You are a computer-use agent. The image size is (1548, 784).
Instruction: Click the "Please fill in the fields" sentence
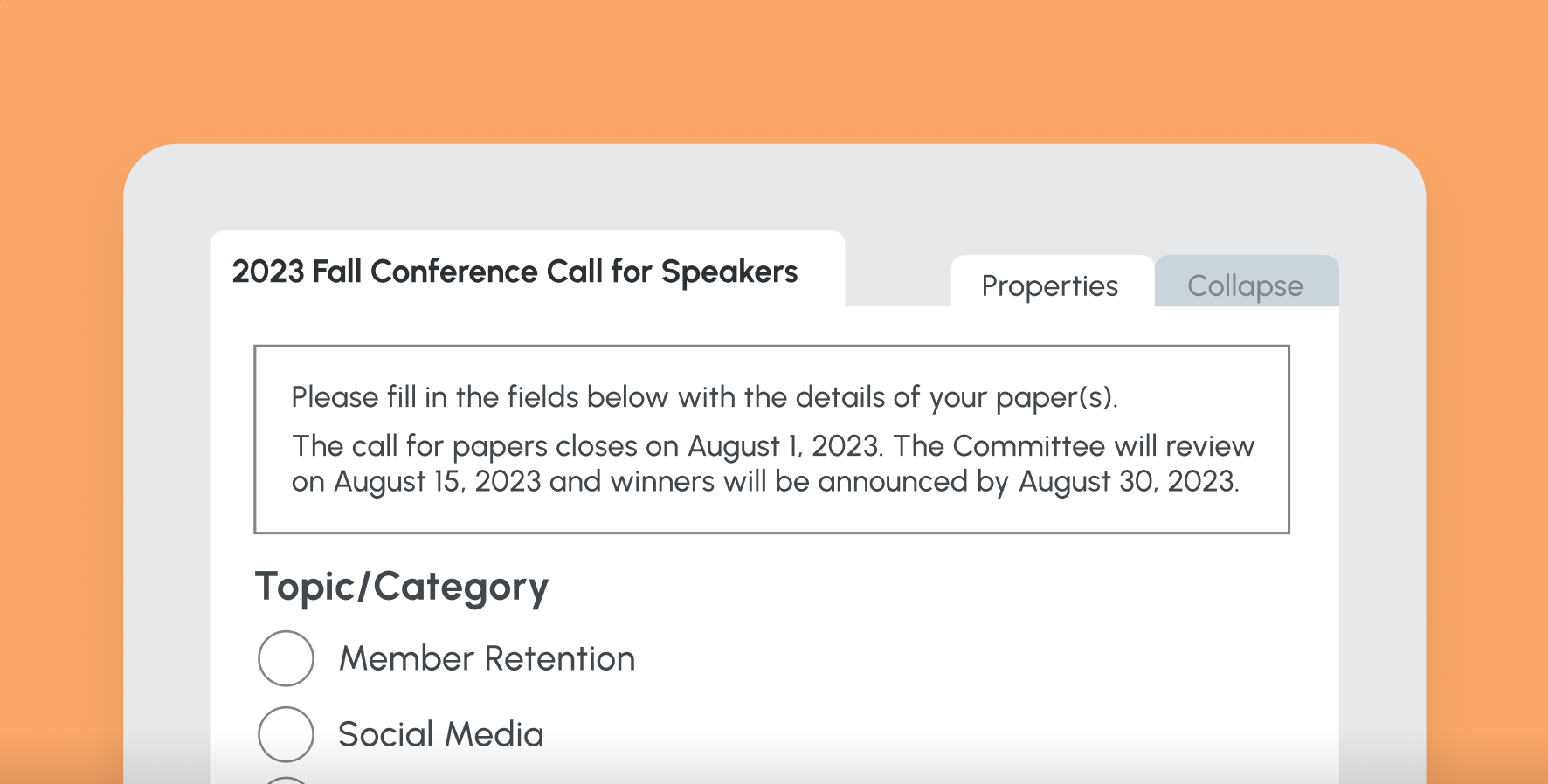coord(704,397)
